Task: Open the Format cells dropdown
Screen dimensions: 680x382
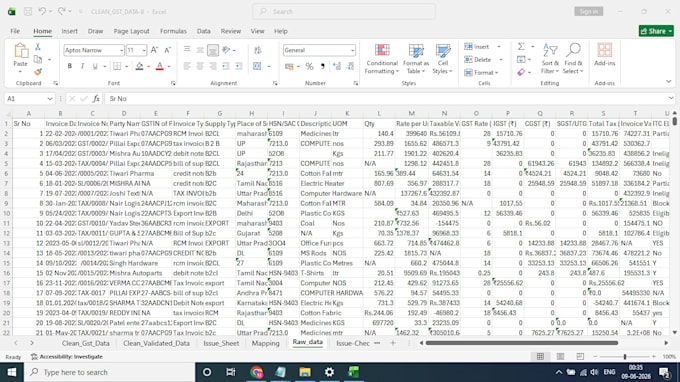Action: click(x=481, y=72)
